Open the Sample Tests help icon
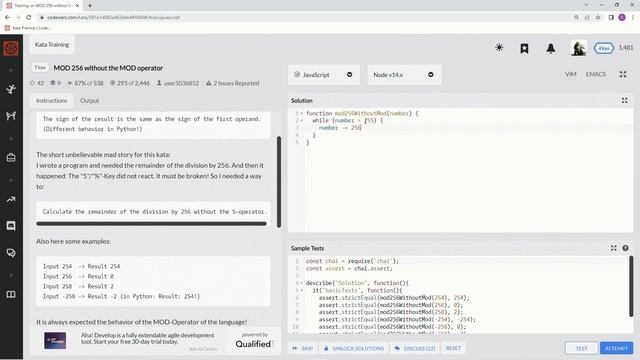This screenshot has height=360, width=640. coord(625,248)
